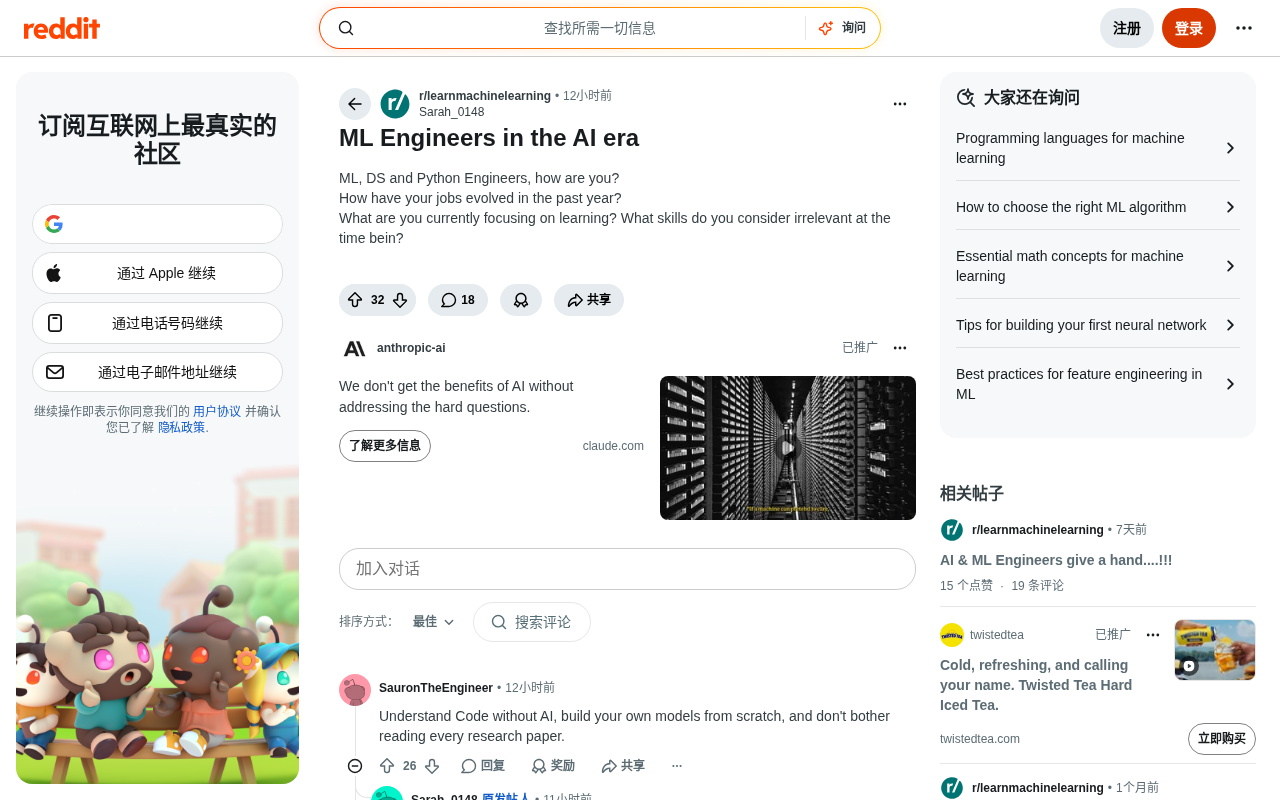Image resolution: width=1280 pixels, height=800 pixels.
Task: Upvote the post ML Engineers in the AI era
Action: pos(355,300)
